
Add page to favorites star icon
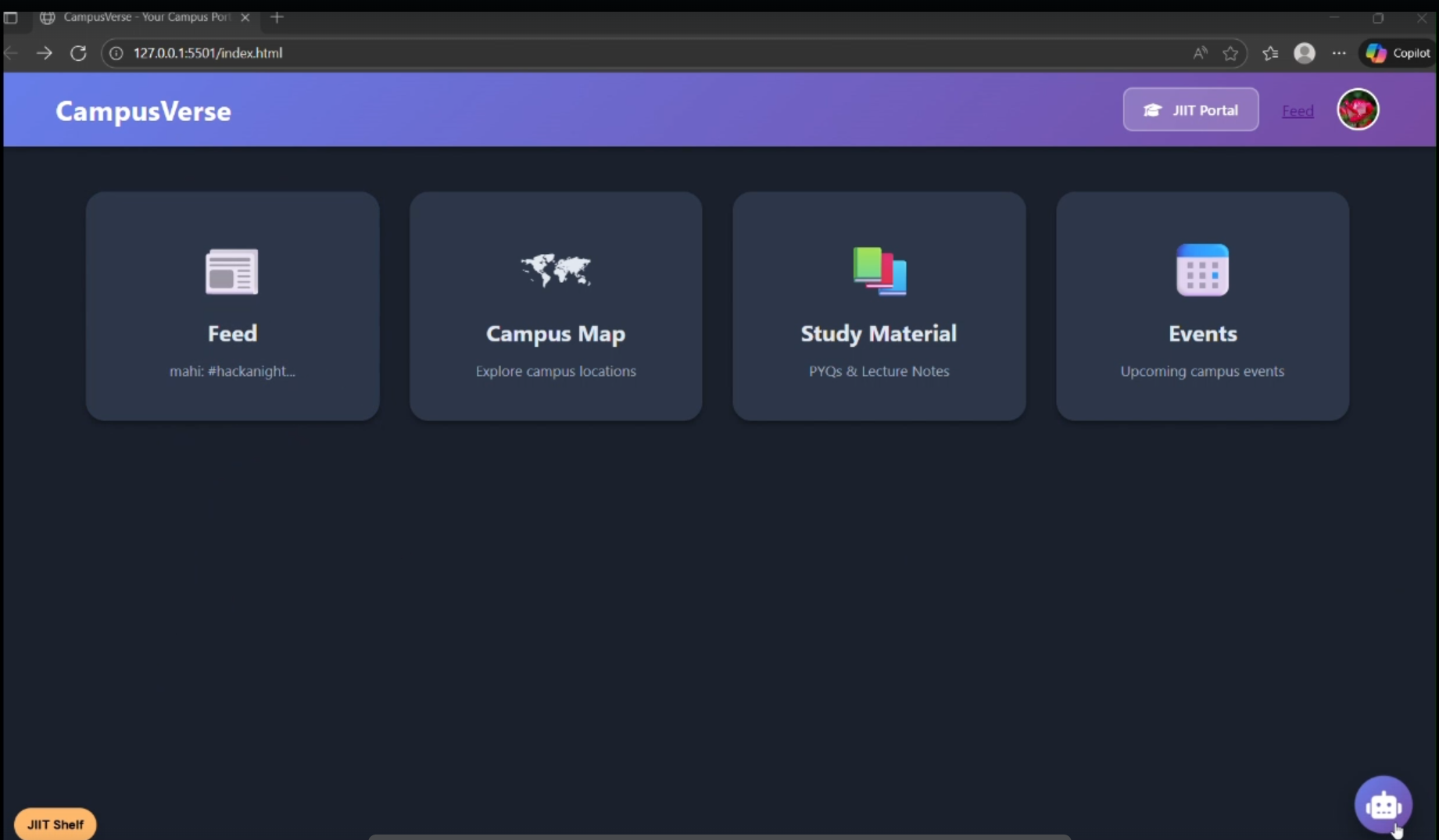1230,53
